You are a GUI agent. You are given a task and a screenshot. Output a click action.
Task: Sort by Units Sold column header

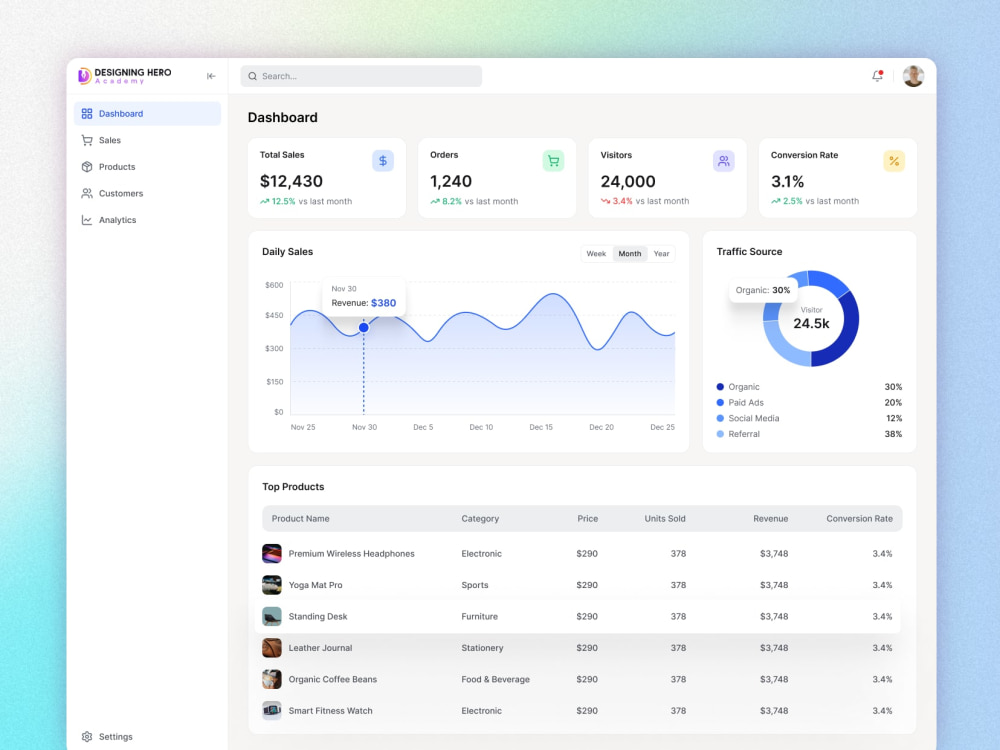click(x=665, y=518)
